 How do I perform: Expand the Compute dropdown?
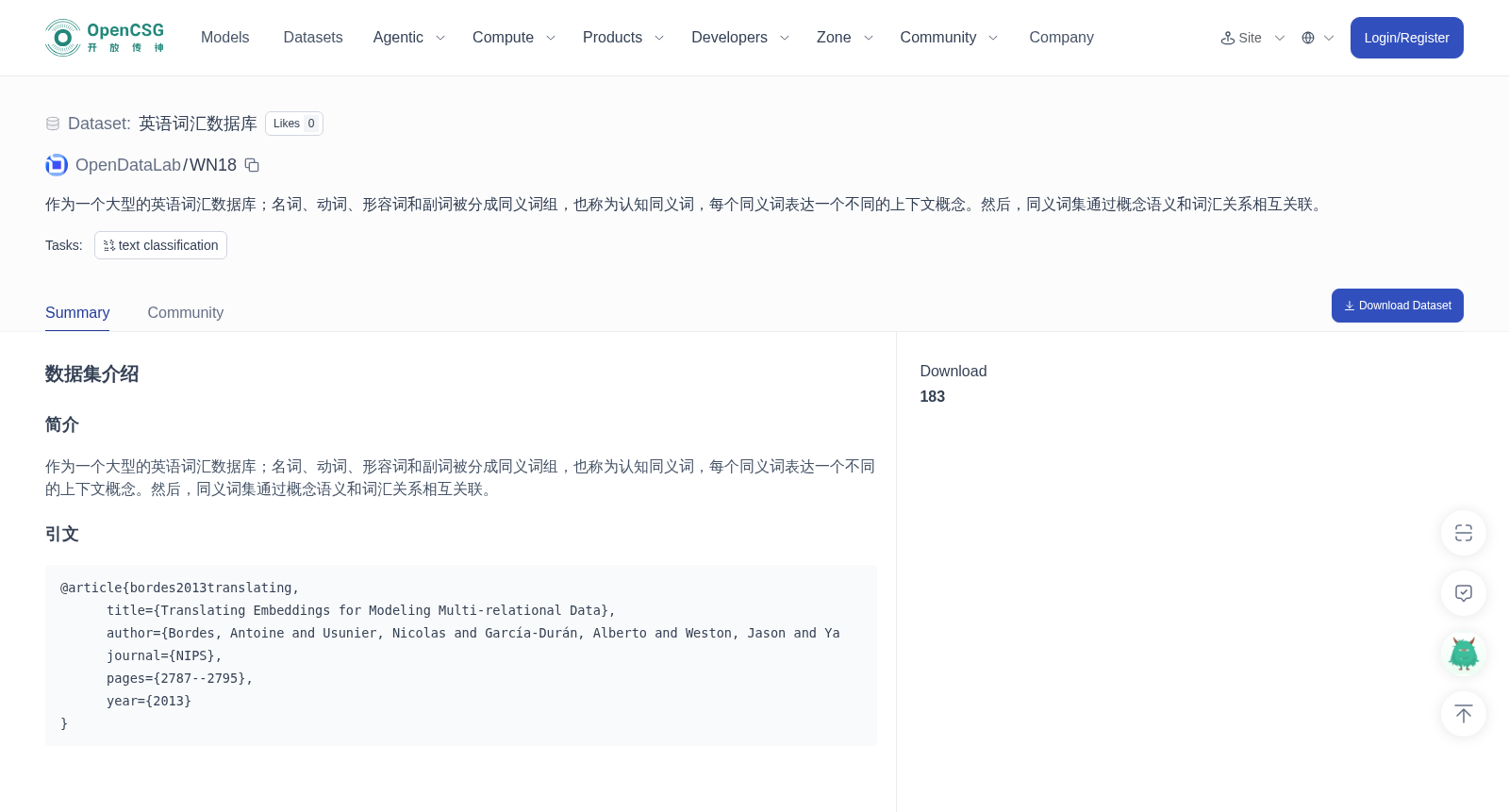coord(514,38)
